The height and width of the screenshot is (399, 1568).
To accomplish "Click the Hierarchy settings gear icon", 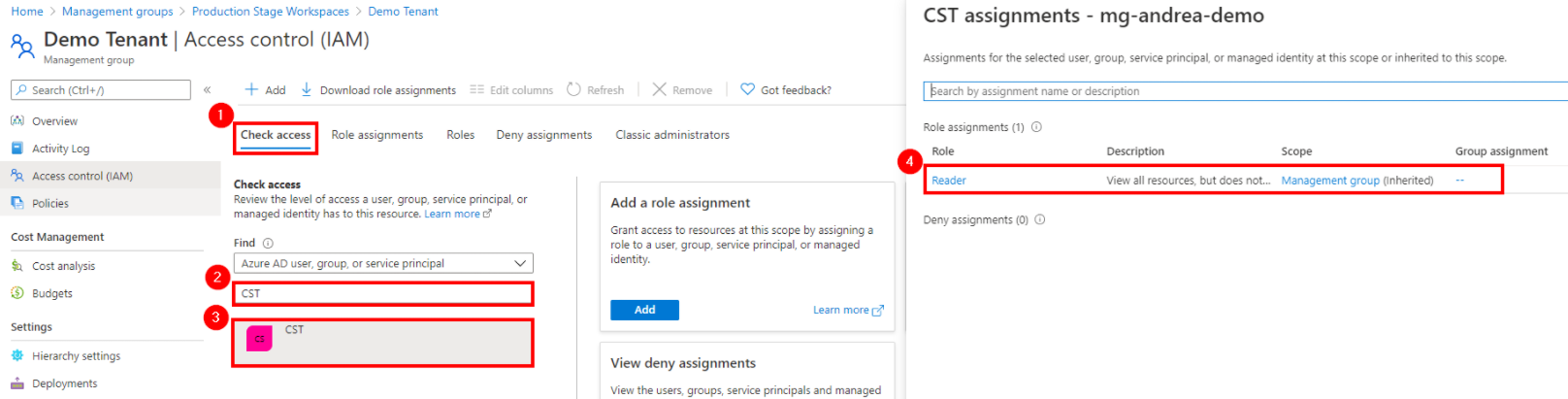I will [17, 356].
